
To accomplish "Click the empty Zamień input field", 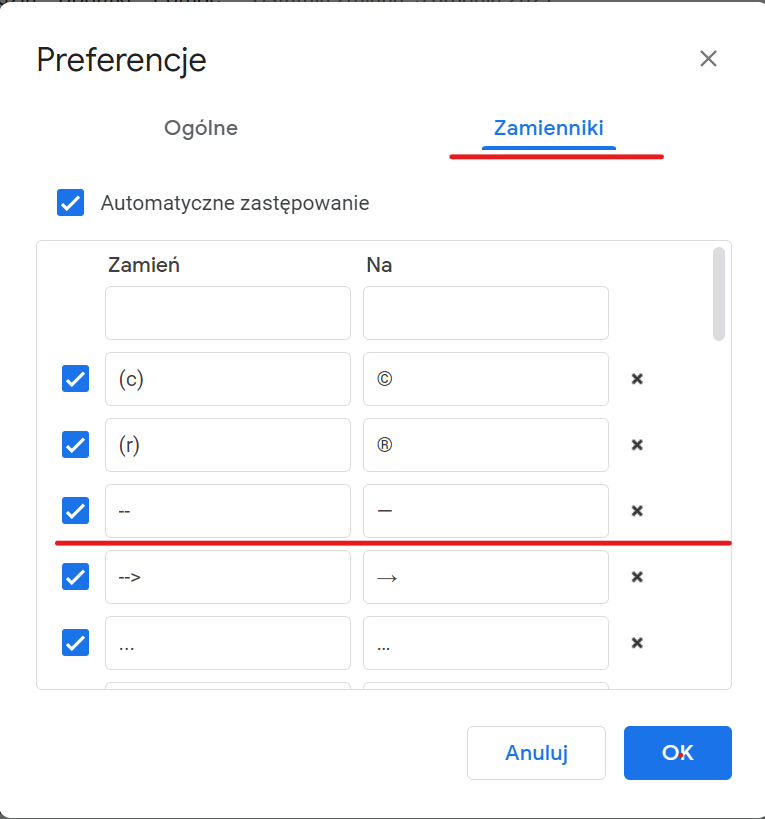I will tap(227, 313).
